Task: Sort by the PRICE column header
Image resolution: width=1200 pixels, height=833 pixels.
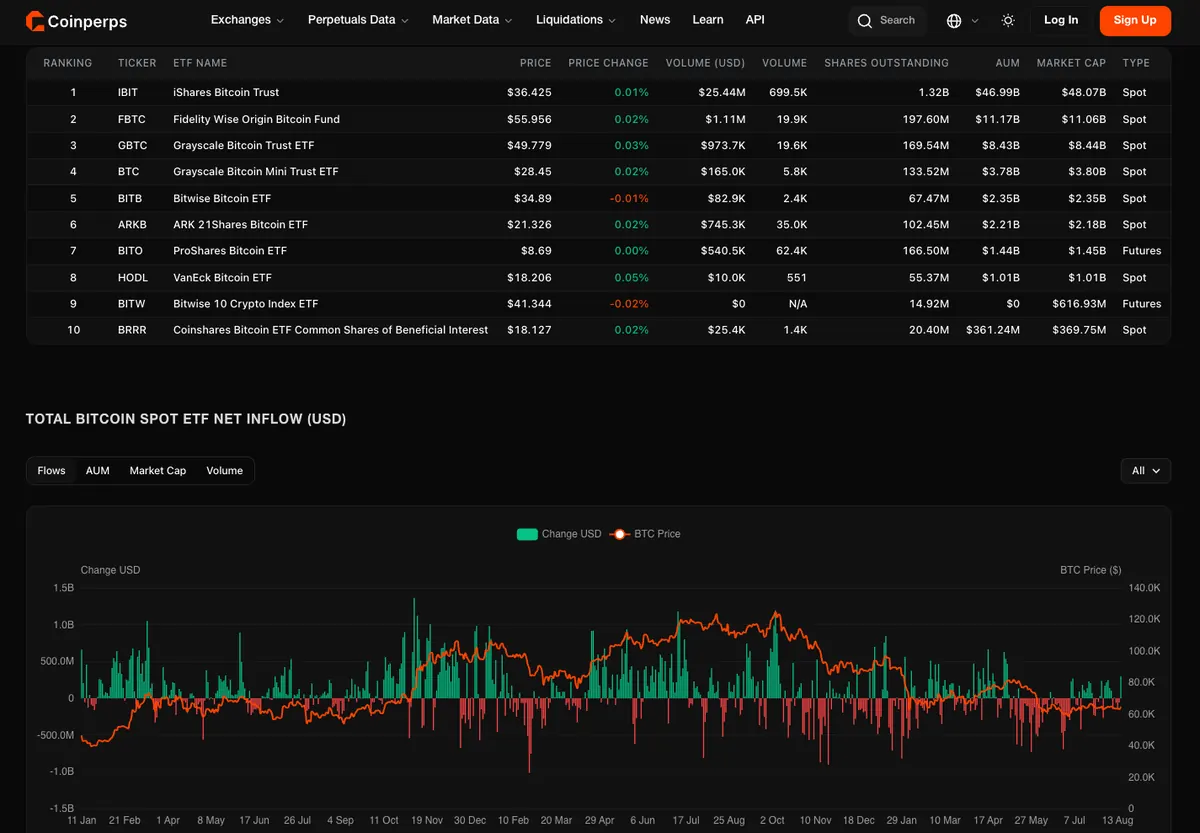Action: 536,63
